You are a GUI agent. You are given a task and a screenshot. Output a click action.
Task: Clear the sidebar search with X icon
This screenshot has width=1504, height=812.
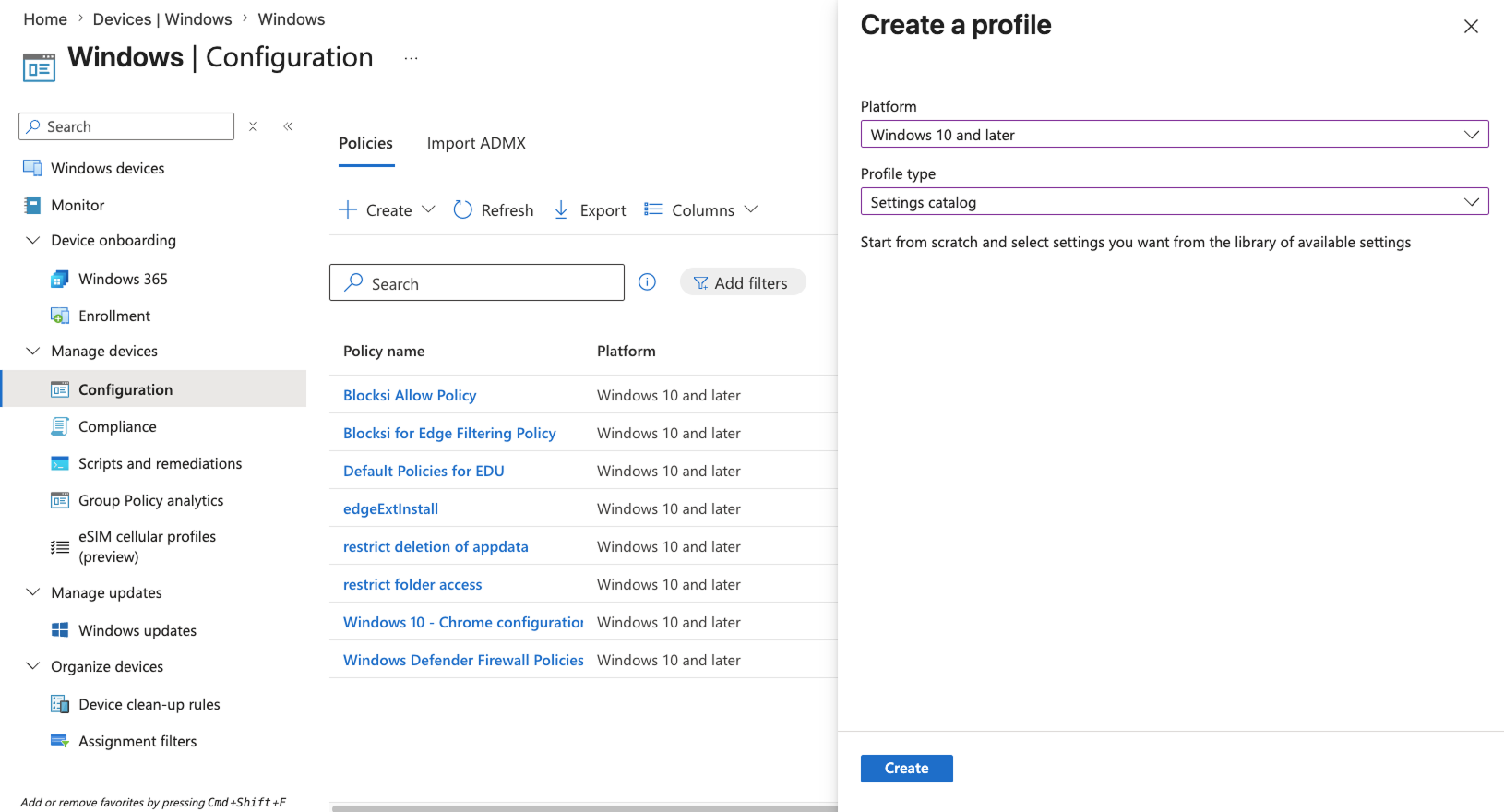tap(253, 126)
